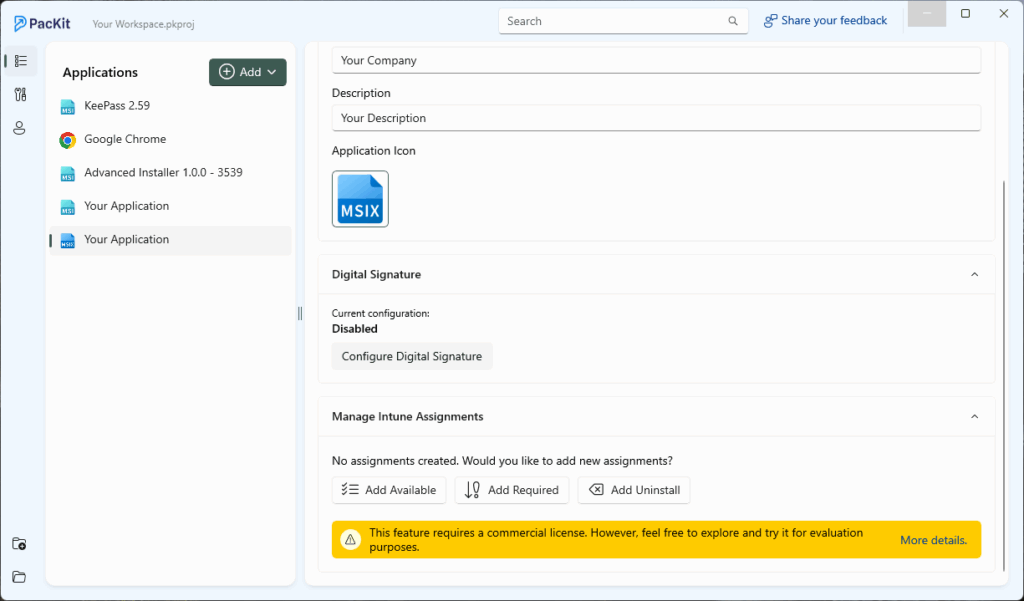Select Google Chrome in applications list
1024x601 pixels.
coord(125,139)
